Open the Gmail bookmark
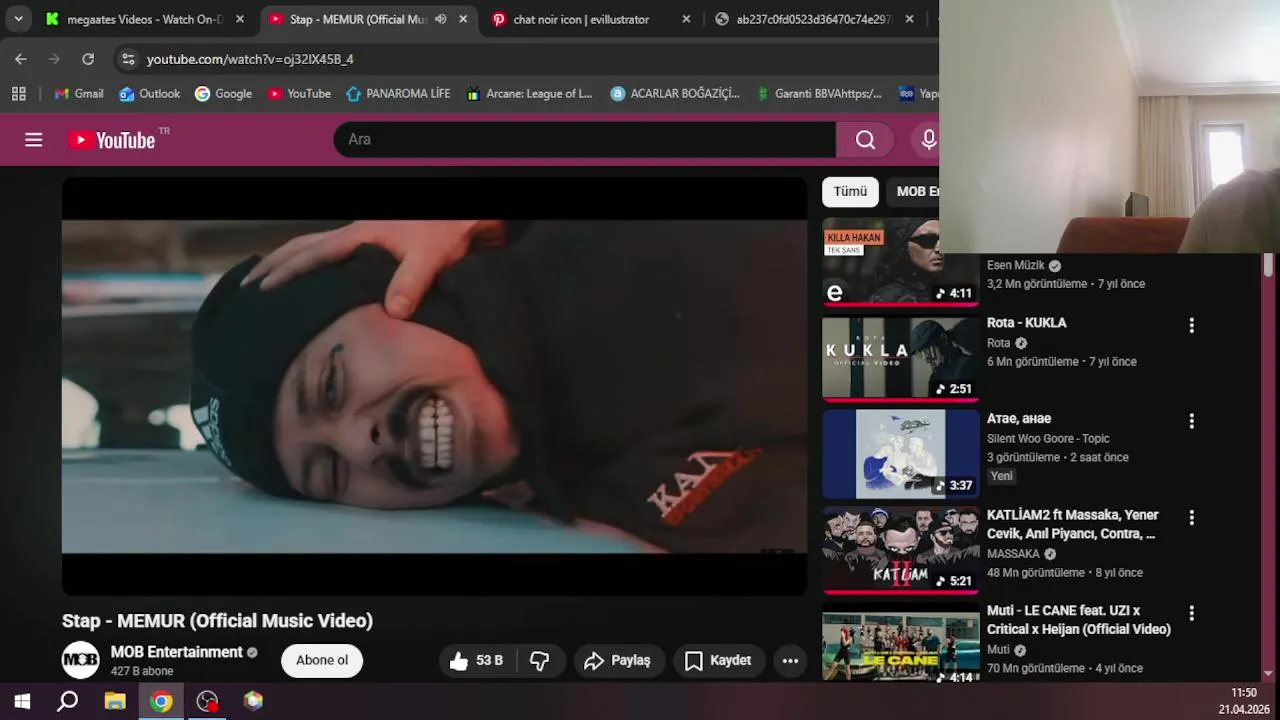The height and width of the screenshot is (720, 1280). tap(79, 94)
